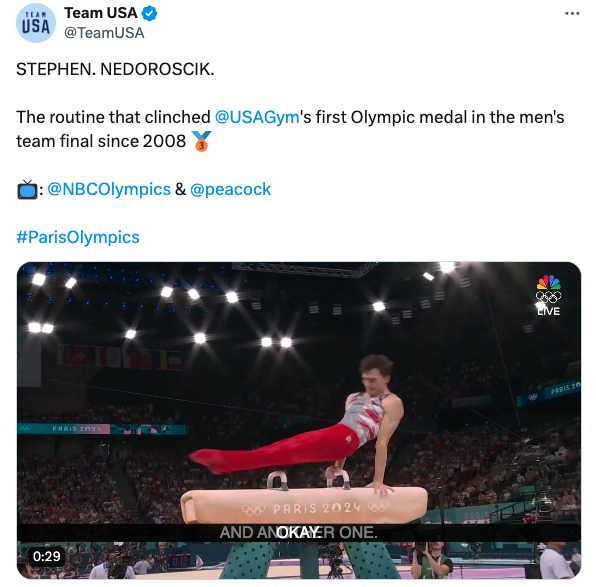Click the video caption text bar
The image size is (596, 587).
pos(299,532)
